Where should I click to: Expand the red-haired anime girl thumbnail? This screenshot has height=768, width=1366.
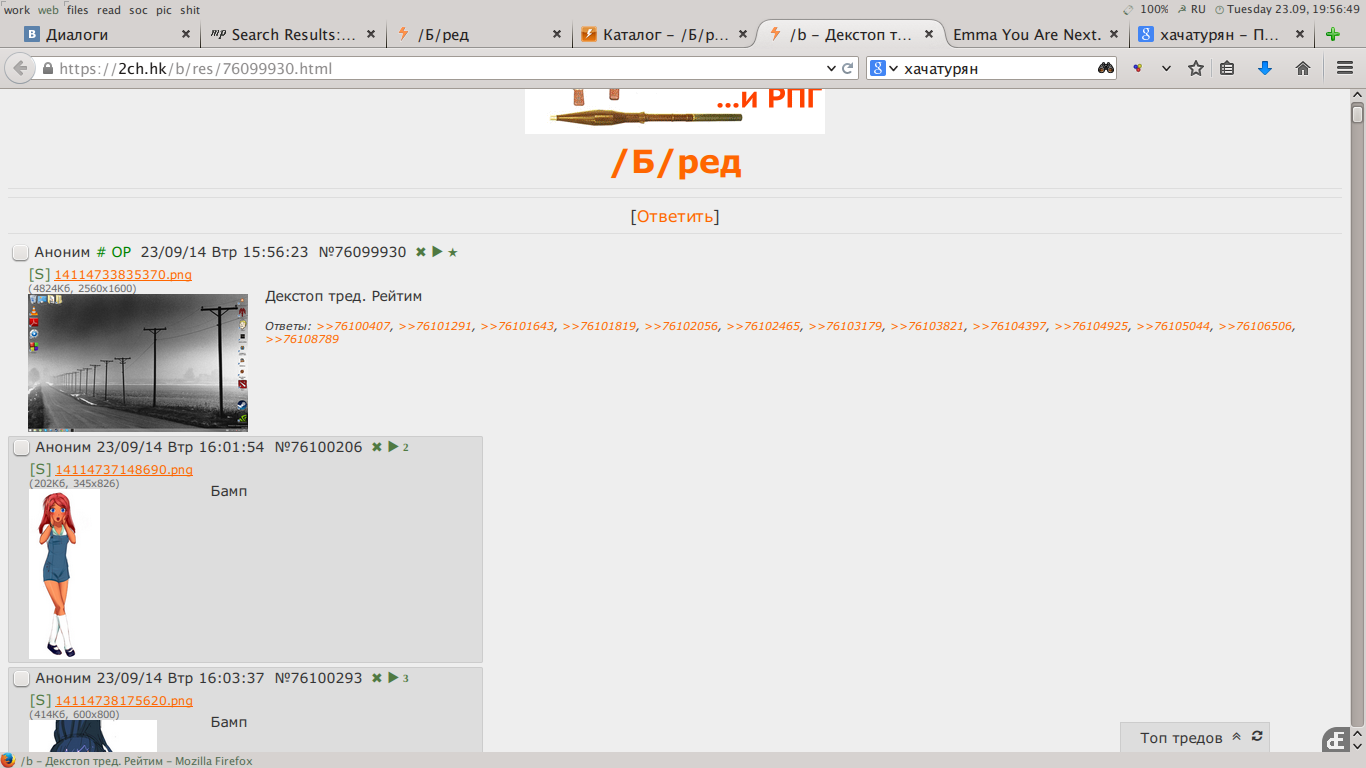point(65,574)
